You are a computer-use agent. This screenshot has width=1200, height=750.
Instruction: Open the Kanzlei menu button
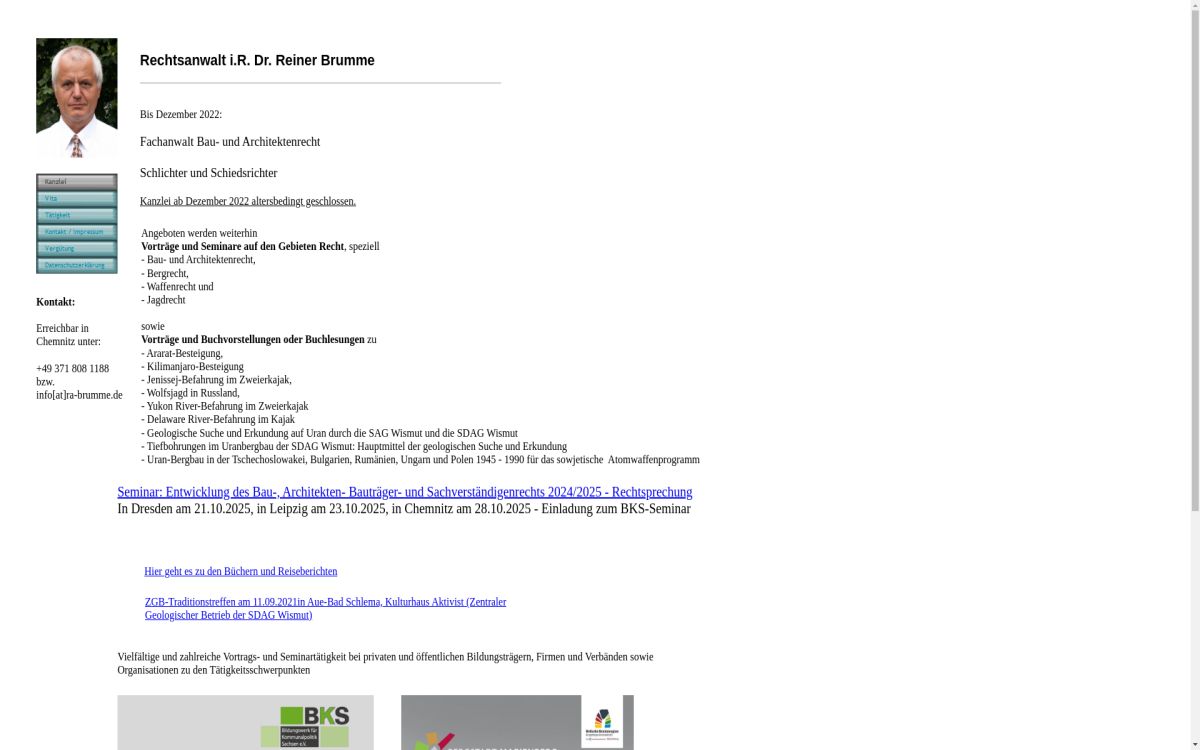76,182
